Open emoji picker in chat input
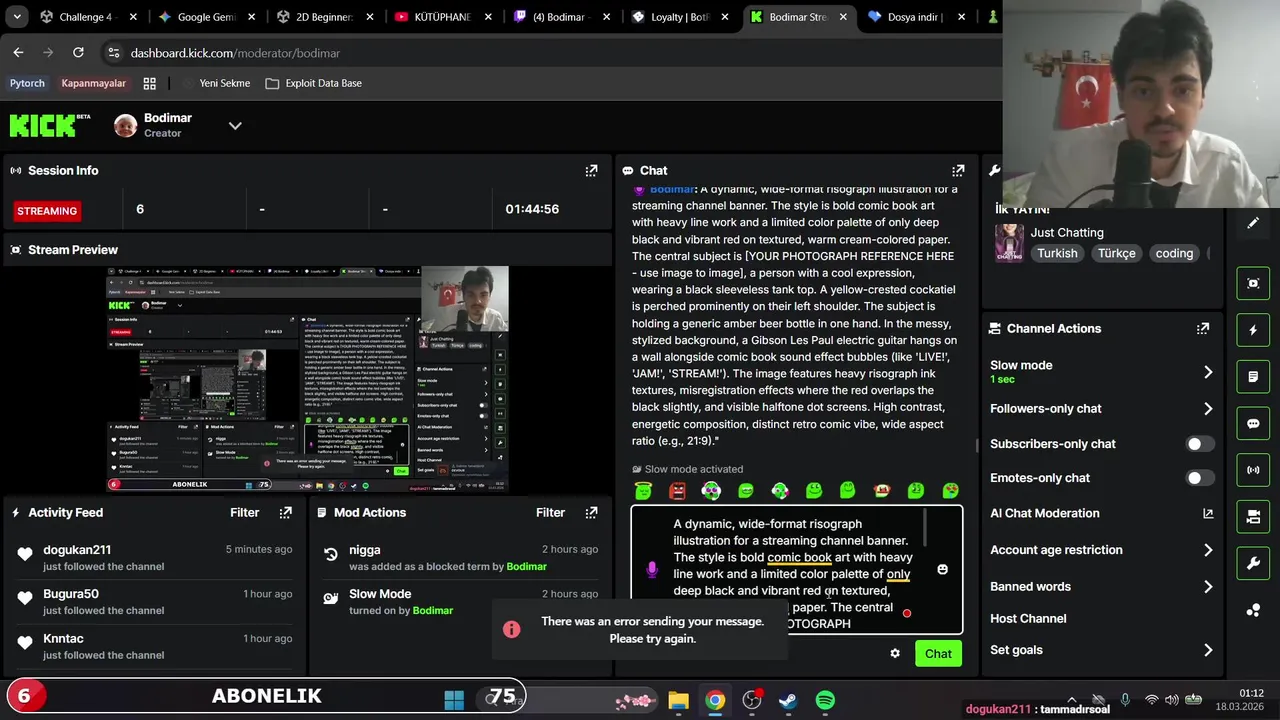Viewport: 1280px width, 720px height. coord(942,569)
